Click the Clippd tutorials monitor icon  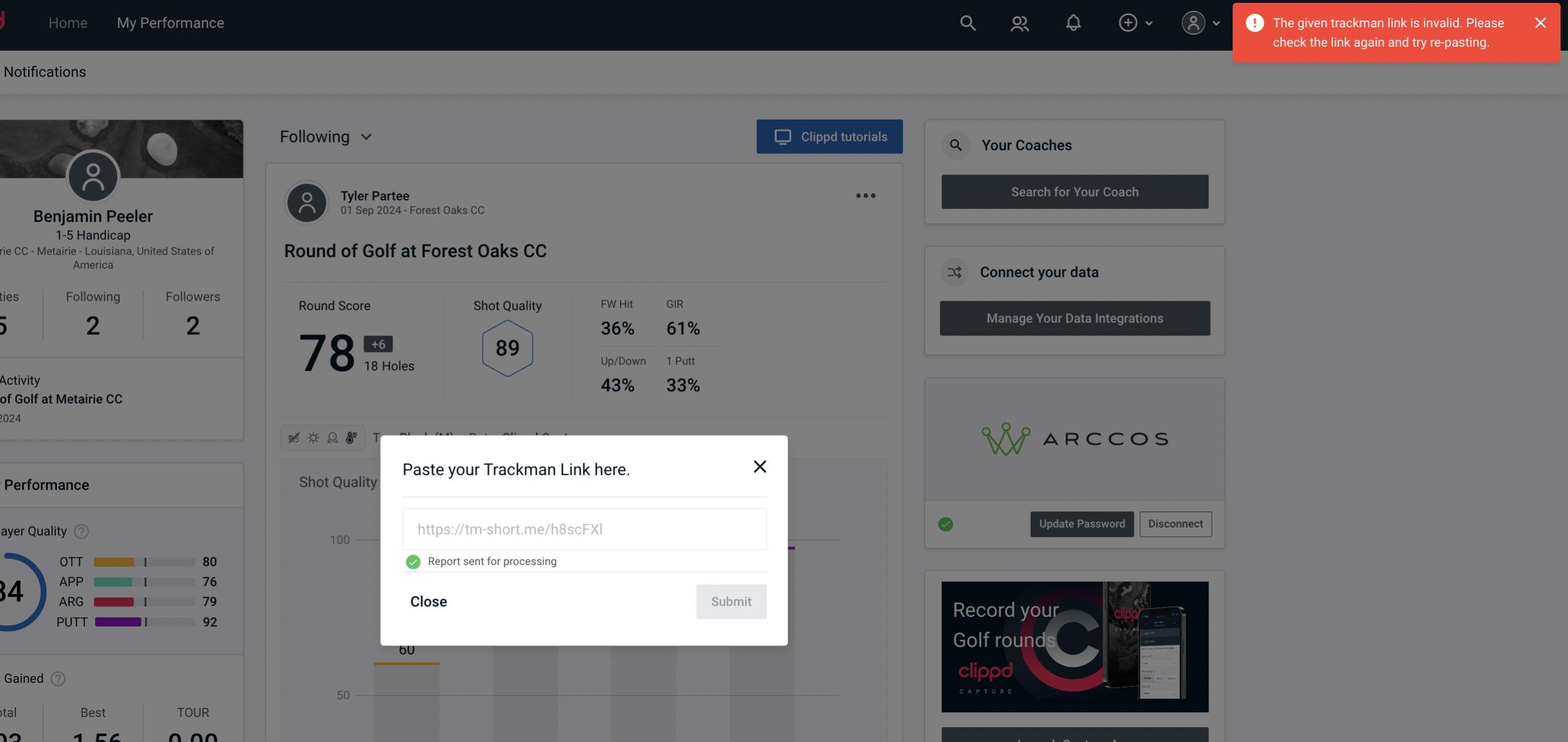(x=782, y=136)
